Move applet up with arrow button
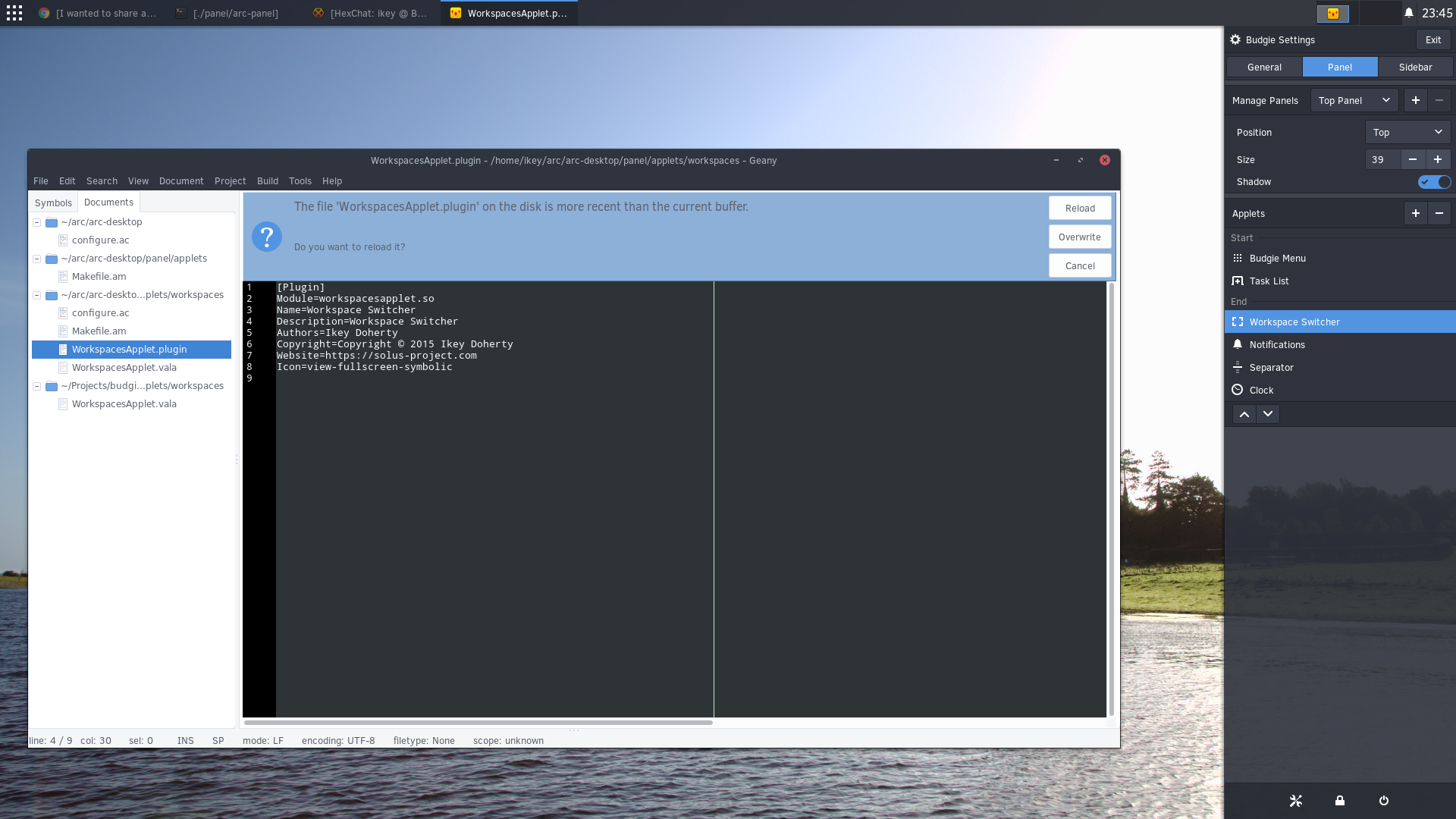The height and width of the screenshot is (819, 1456). (1244, 414)
